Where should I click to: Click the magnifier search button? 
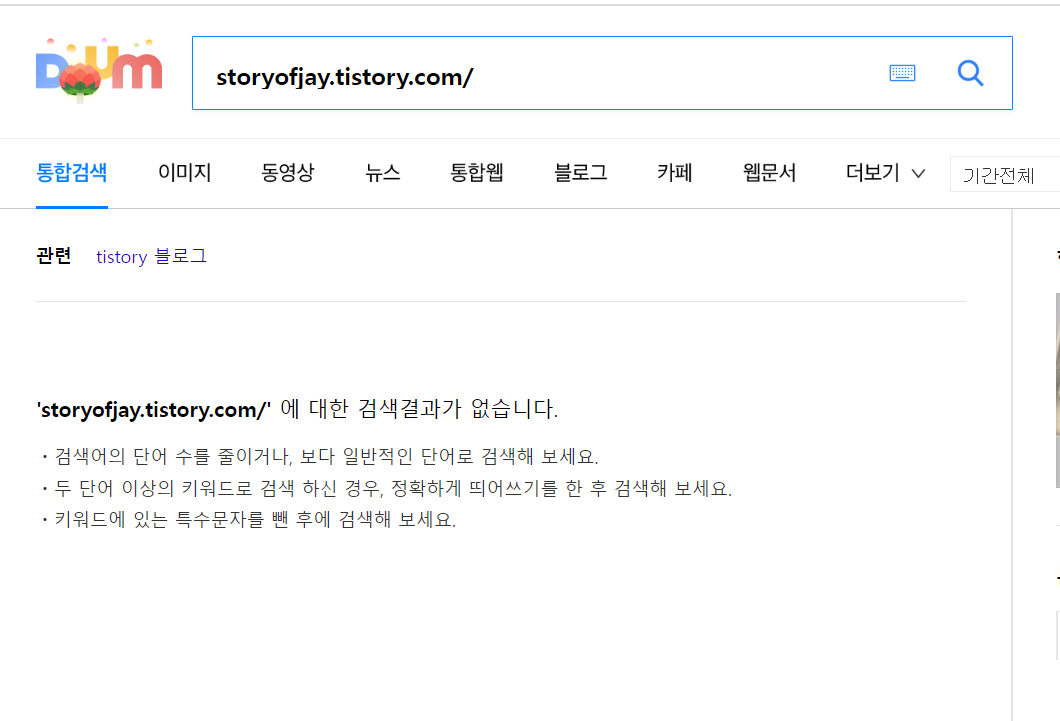coord(970,73)
